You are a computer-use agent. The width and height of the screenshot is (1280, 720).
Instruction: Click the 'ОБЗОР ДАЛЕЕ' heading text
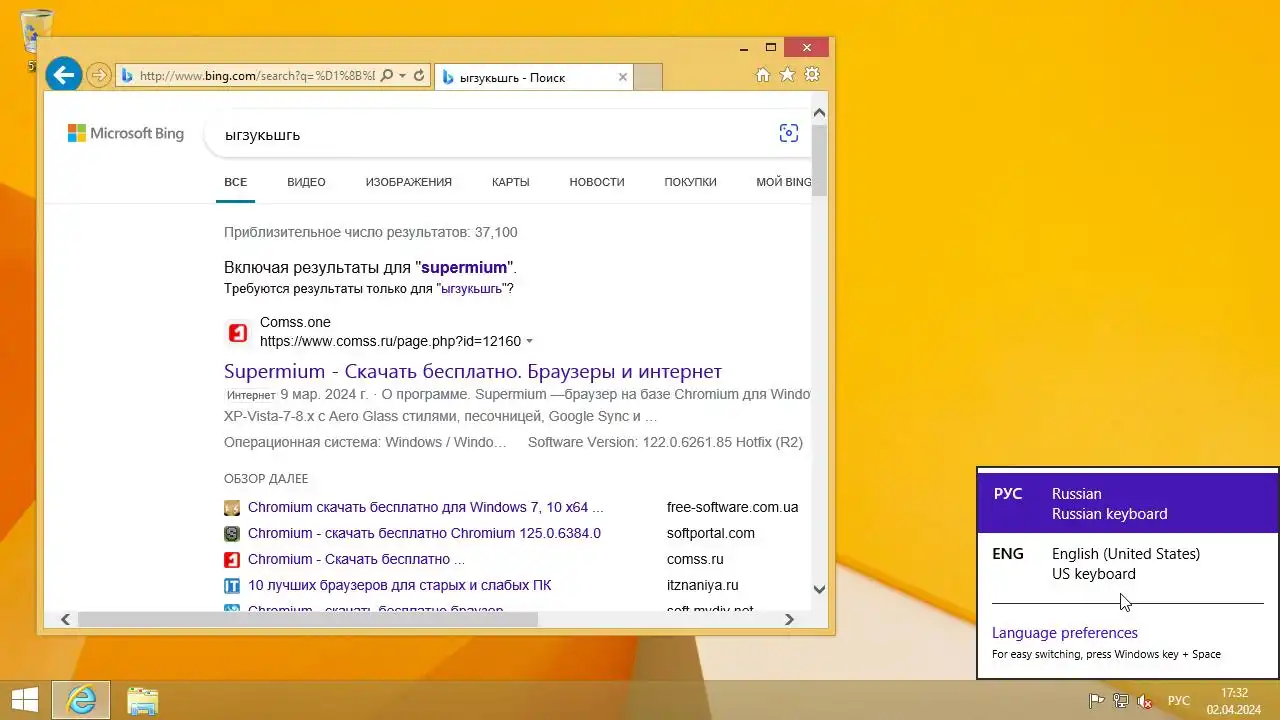(x=266, y=479)
